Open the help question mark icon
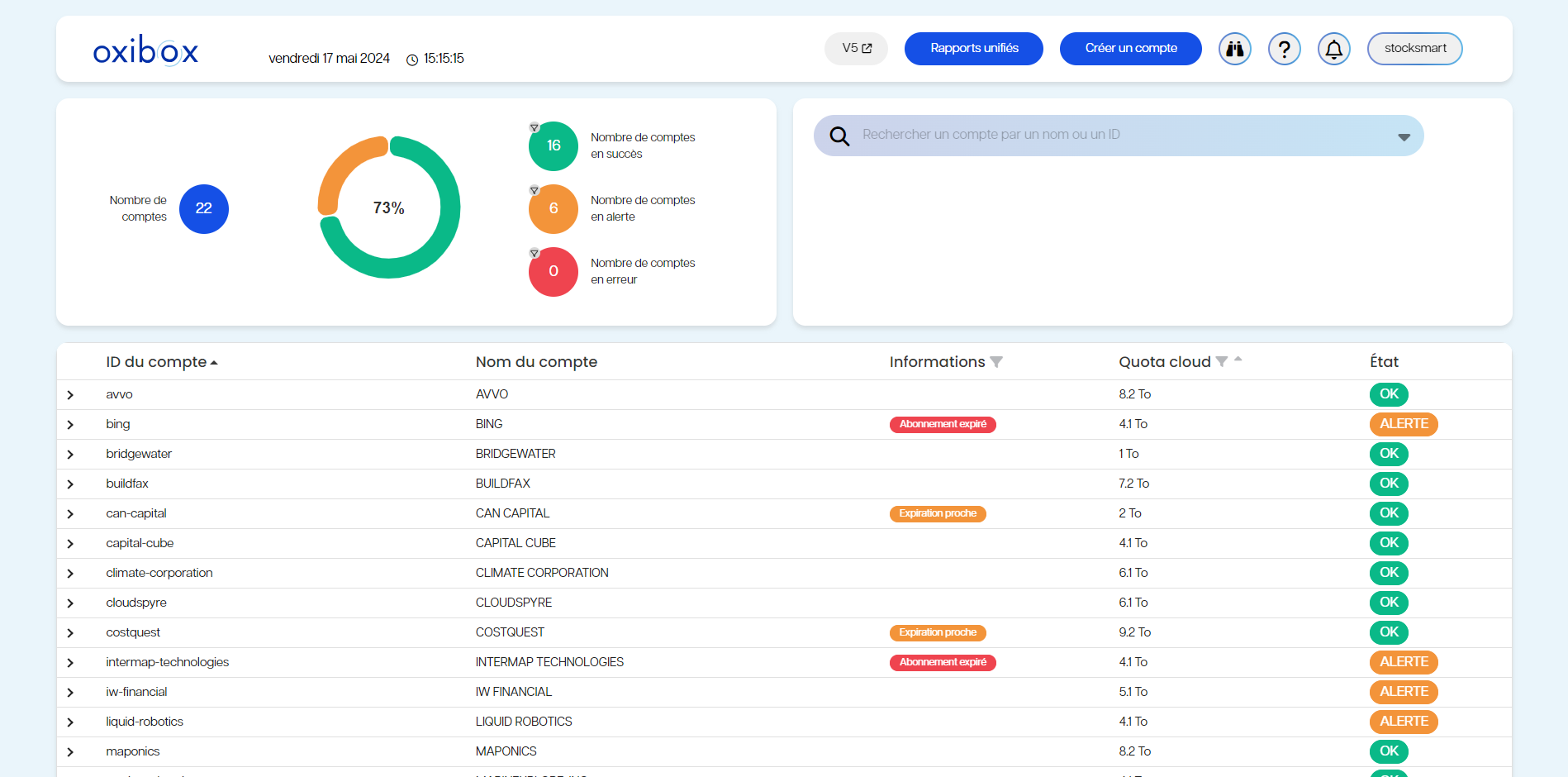Image resolution: width=1568 pixels, height=777 pixels. pos(1284,49)
